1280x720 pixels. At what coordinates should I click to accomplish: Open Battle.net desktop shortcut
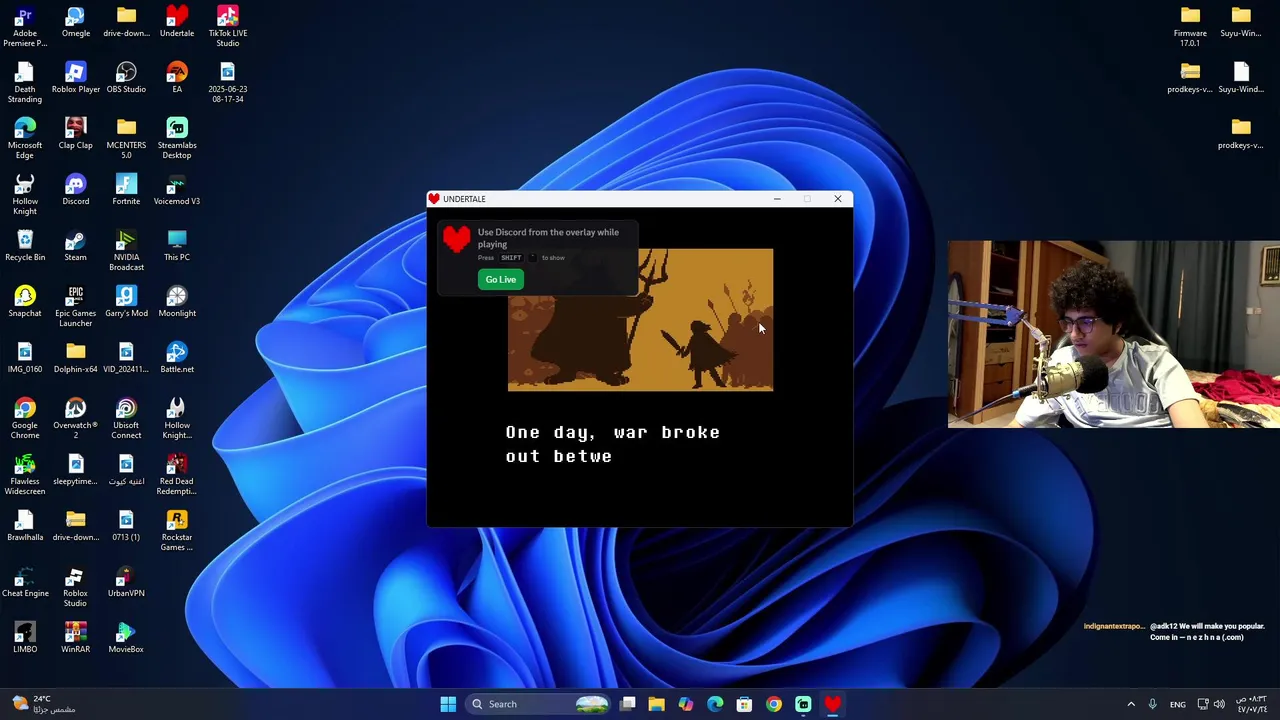click(177, 358)
